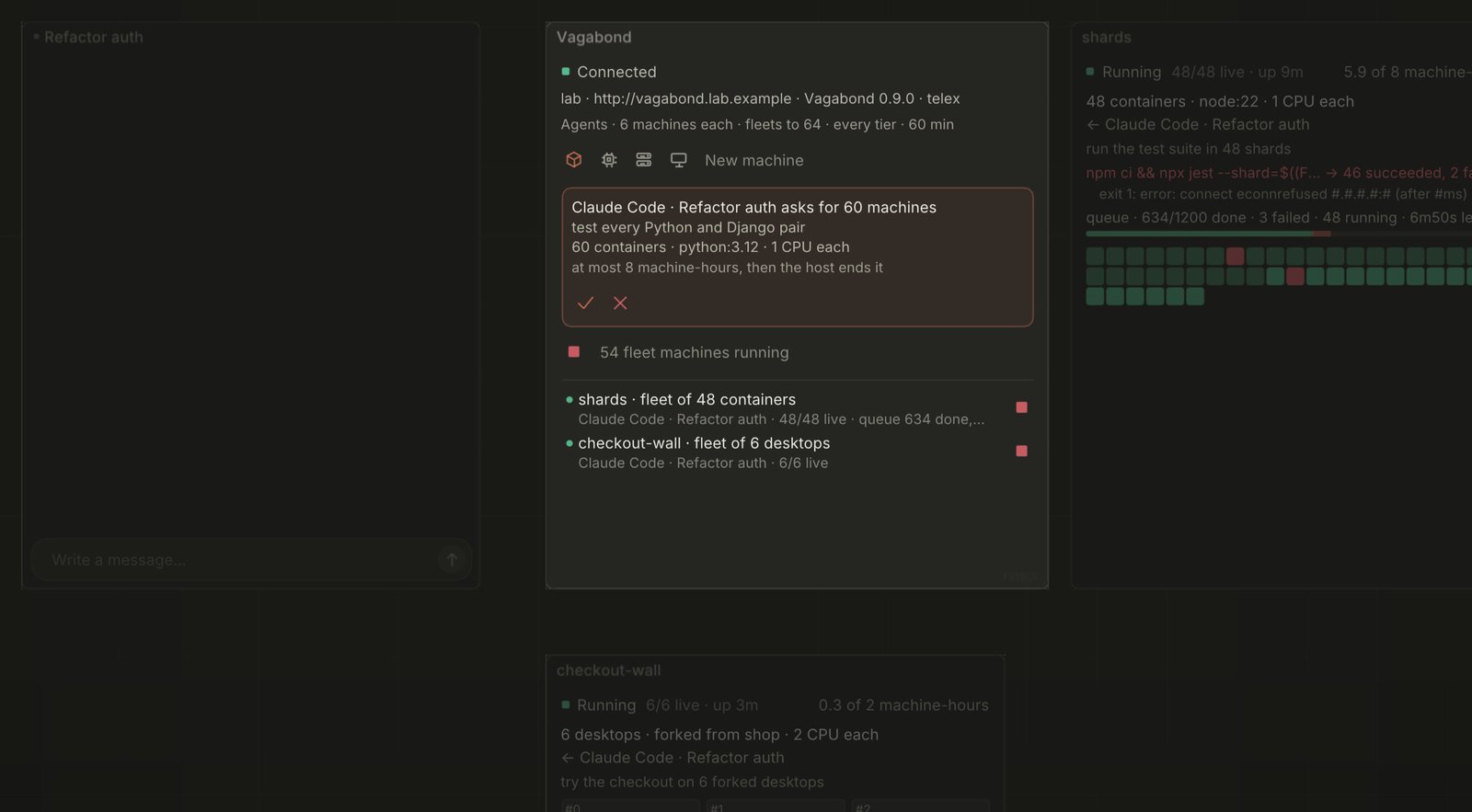This screenshot has width=1472, height=812.
Task: Click '48 containers · node:22 · 1 CPU each'
Action: [x=1220, y=101]
